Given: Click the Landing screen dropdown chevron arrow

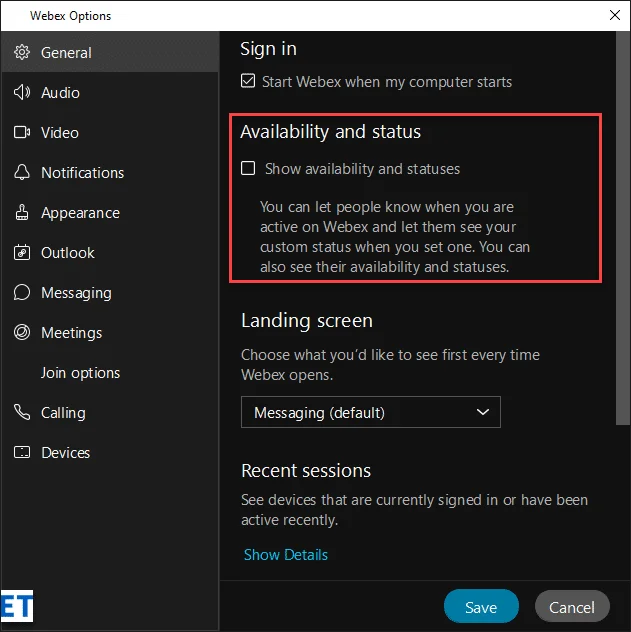Looking at the screenshot, I should 483,412.
